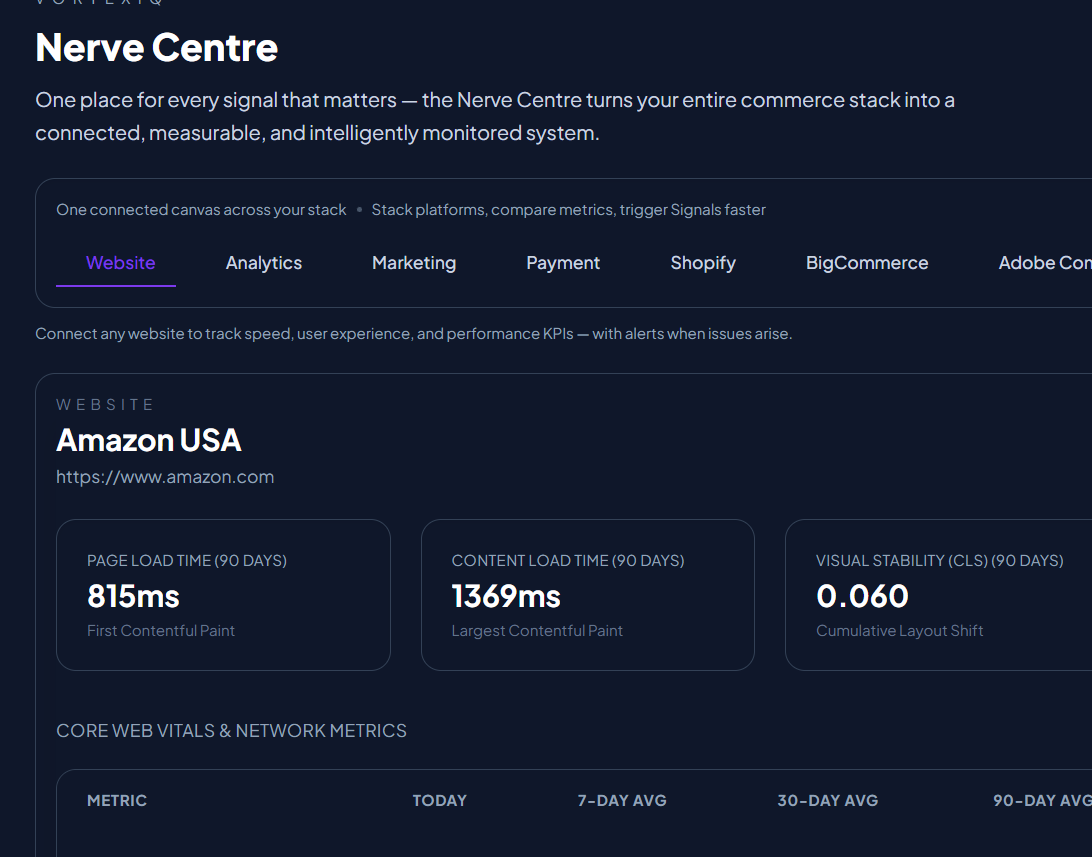This screenshot has height=857, width=1092.
Task: Switch to the Shopify tab
Action: 703,263
